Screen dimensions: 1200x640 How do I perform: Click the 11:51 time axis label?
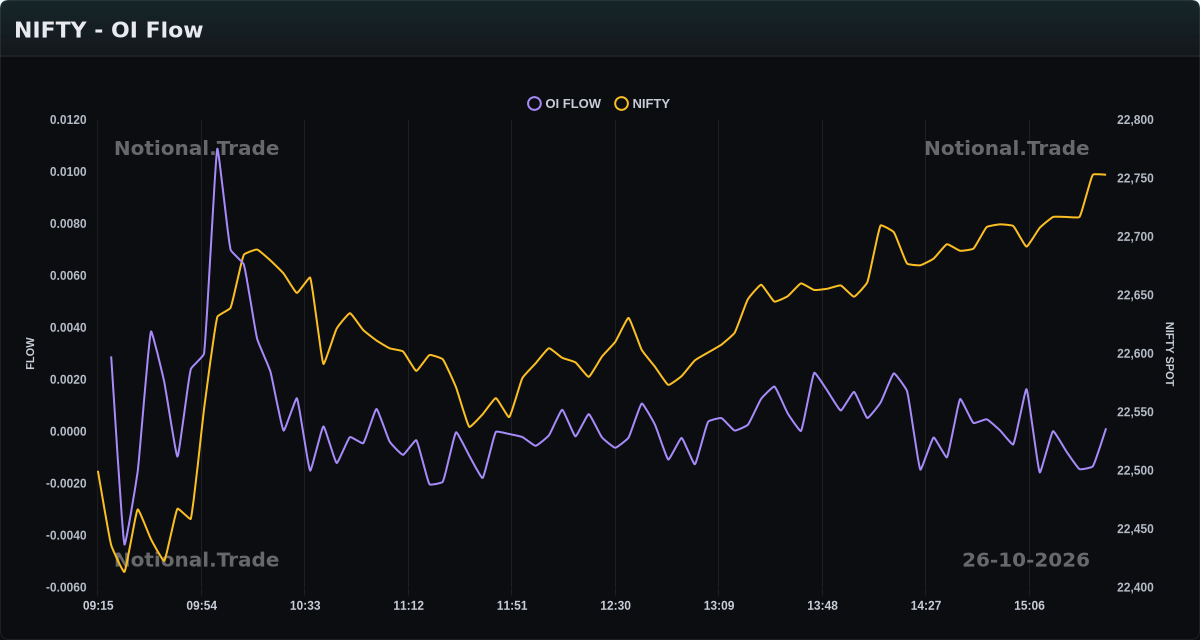coord(512,606)
